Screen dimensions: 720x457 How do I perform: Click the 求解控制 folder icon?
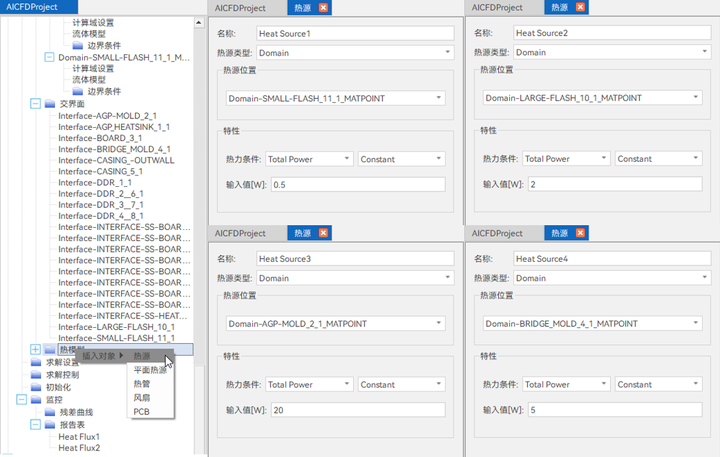pyautogui.click(x=36, y=375)
